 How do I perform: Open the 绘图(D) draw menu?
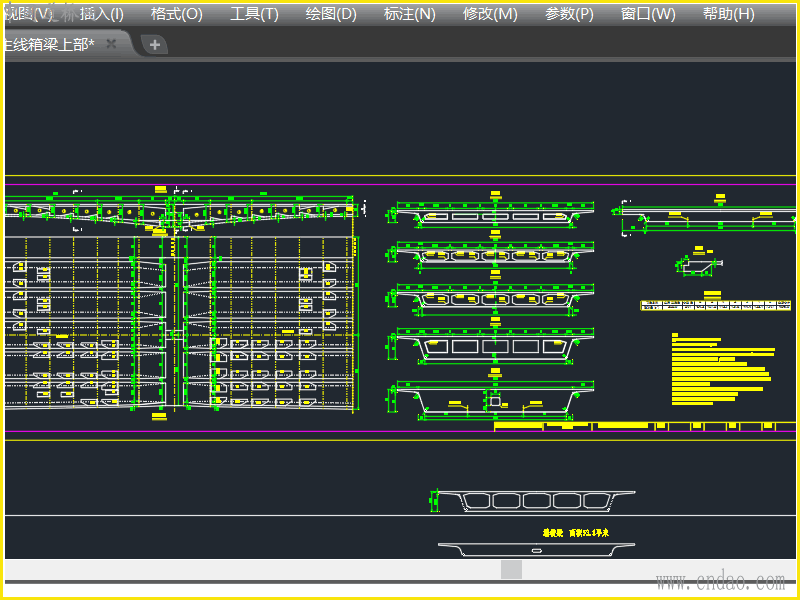pos(330,14)
